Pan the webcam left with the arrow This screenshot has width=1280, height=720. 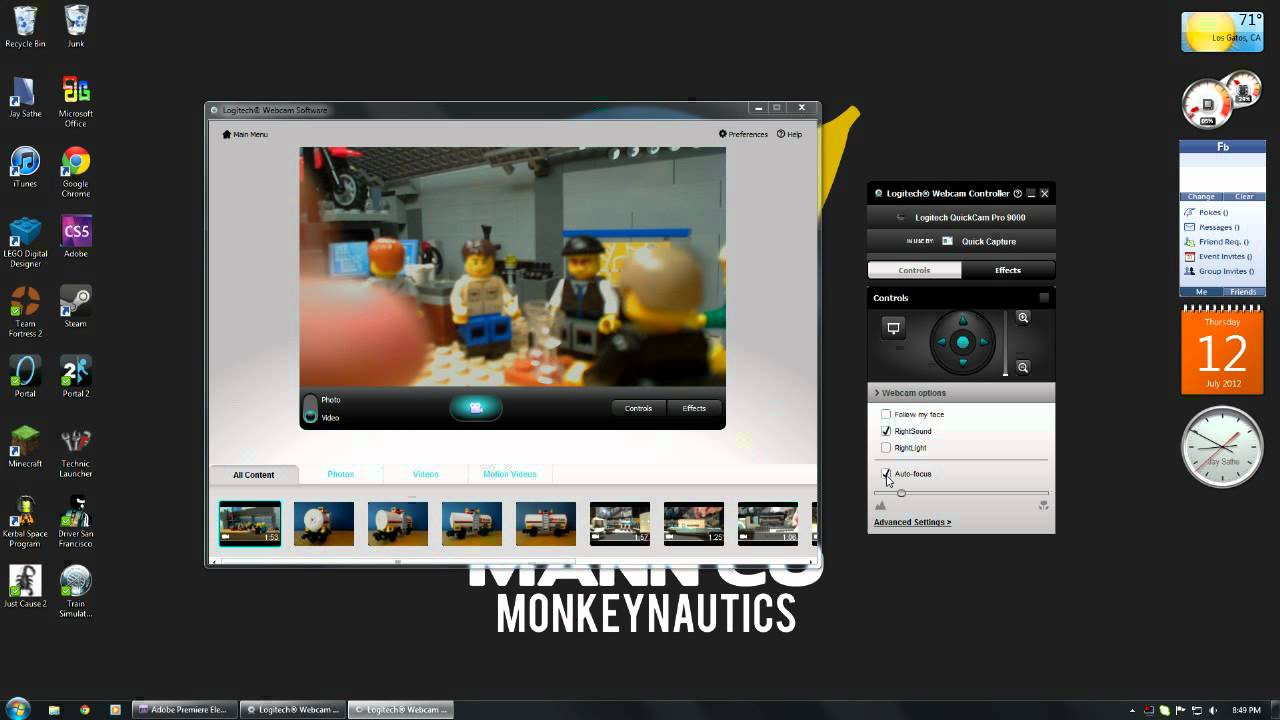pos(941,342)
